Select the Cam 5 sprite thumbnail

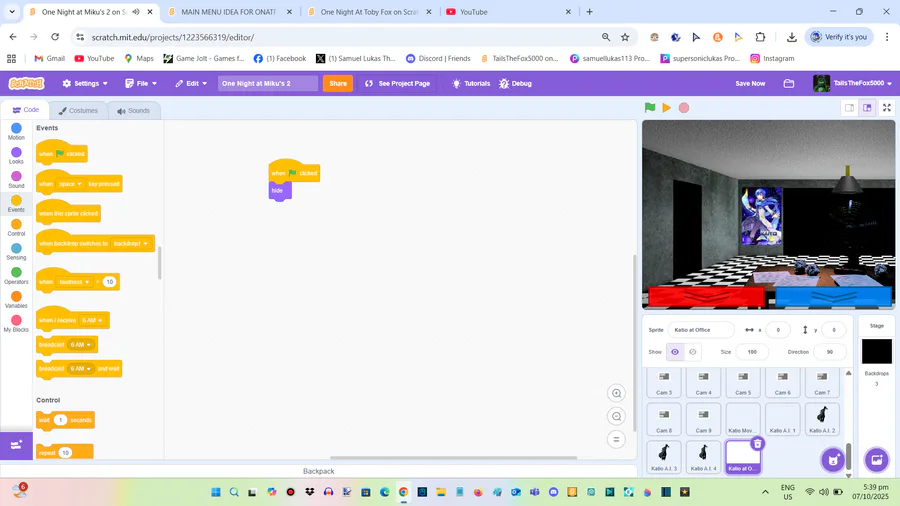coord(743,382)
